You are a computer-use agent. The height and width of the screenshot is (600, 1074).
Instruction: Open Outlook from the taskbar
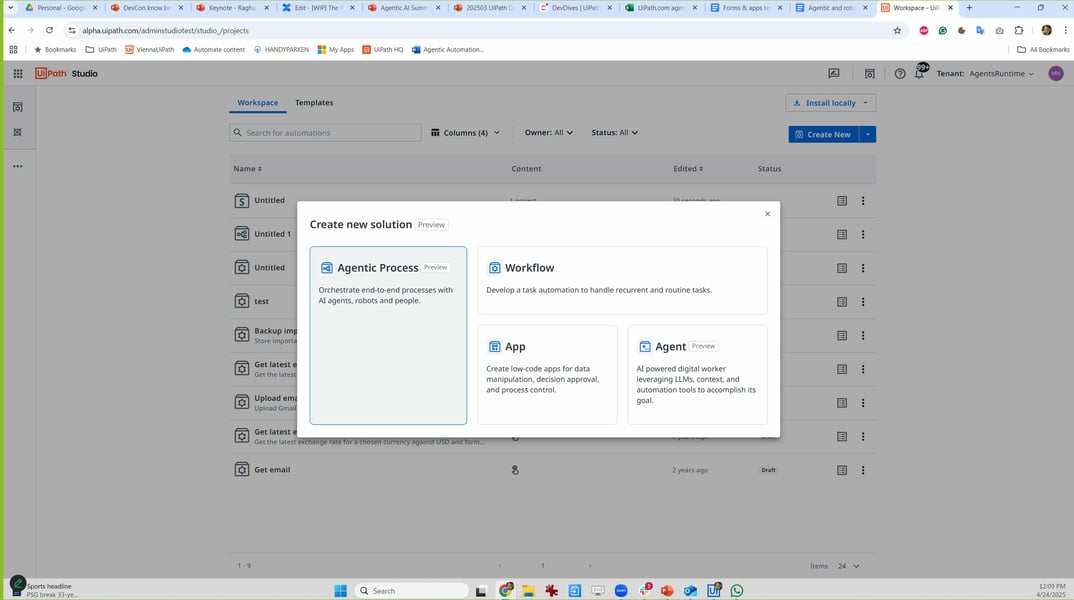pyautogui.click(x=690, y=590)
